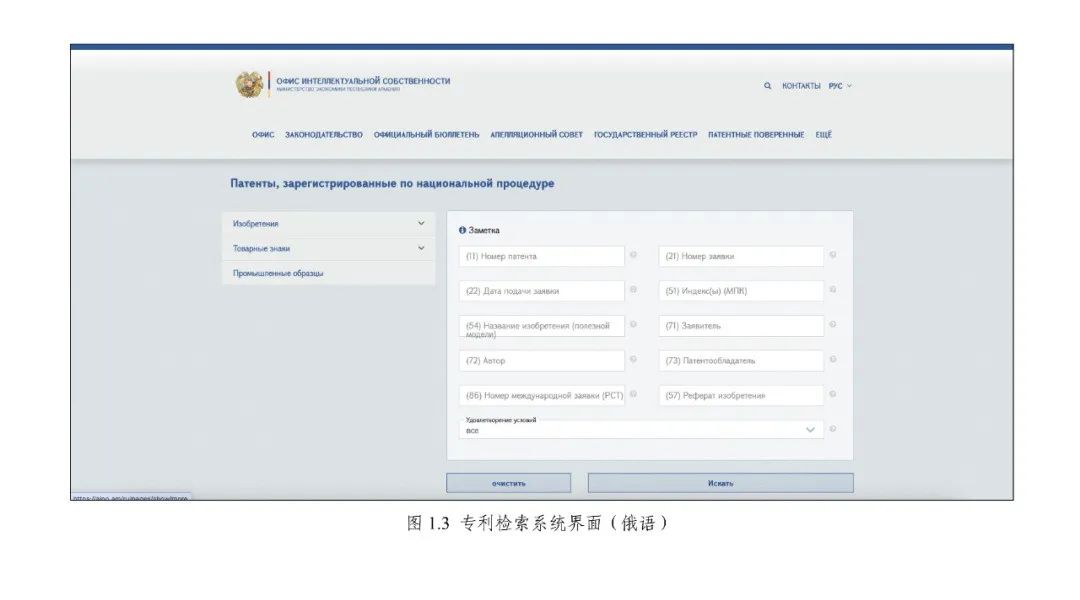
Task: Click the Armenian coat of arms logo
Action: [x=249, y=85]
